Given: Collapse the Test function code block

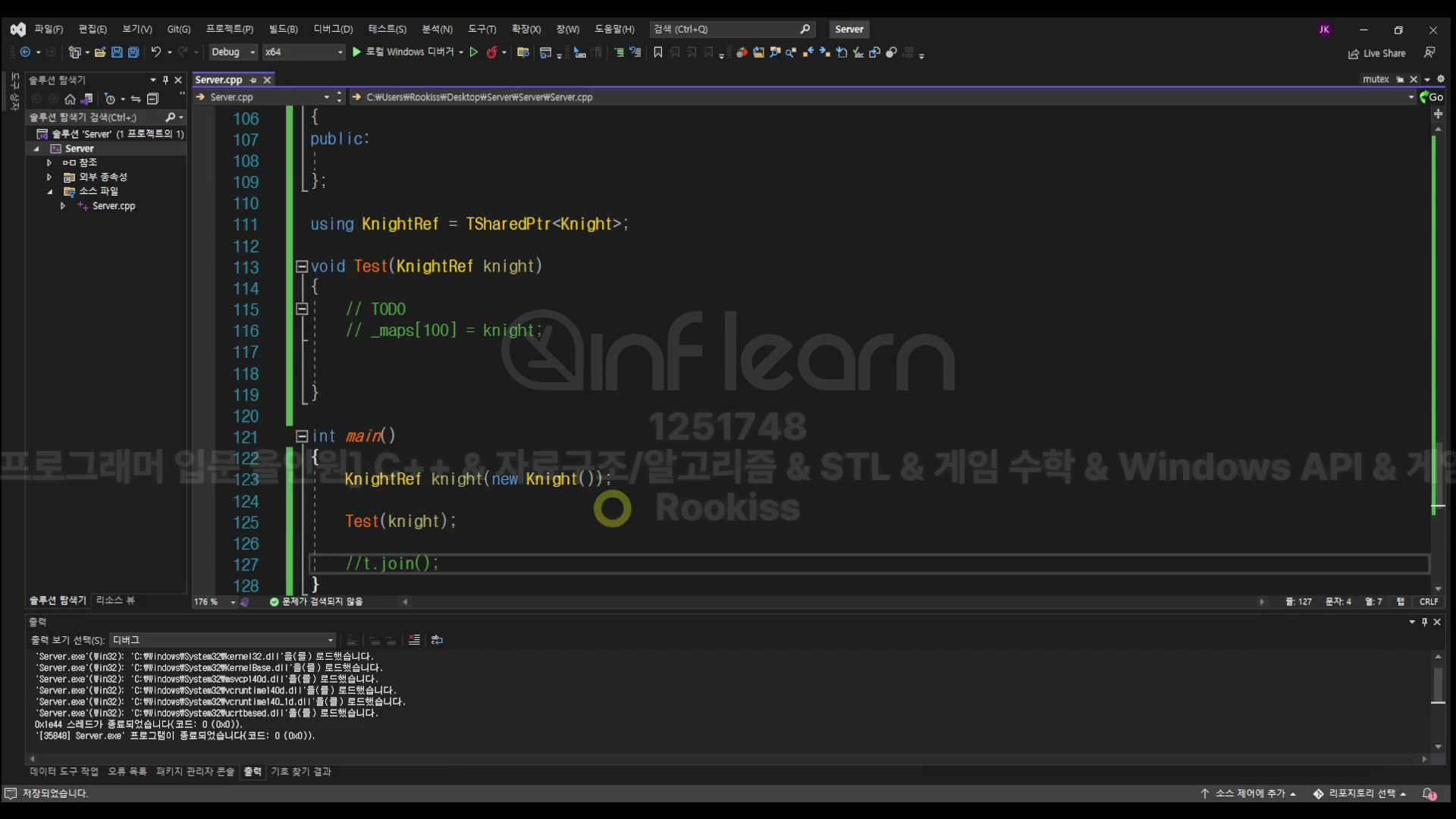Looking at the screenshot, I should pos(301,267).
